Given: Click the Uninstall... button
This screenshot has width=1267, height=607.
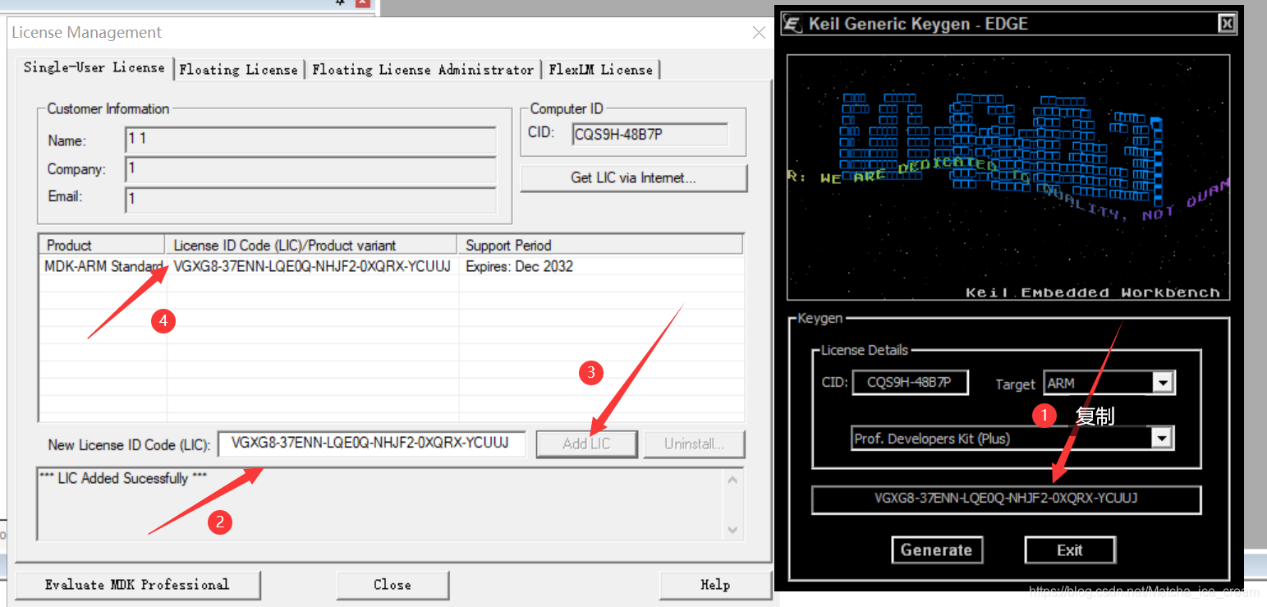Looking at the screenshot, I should [692, 444].
